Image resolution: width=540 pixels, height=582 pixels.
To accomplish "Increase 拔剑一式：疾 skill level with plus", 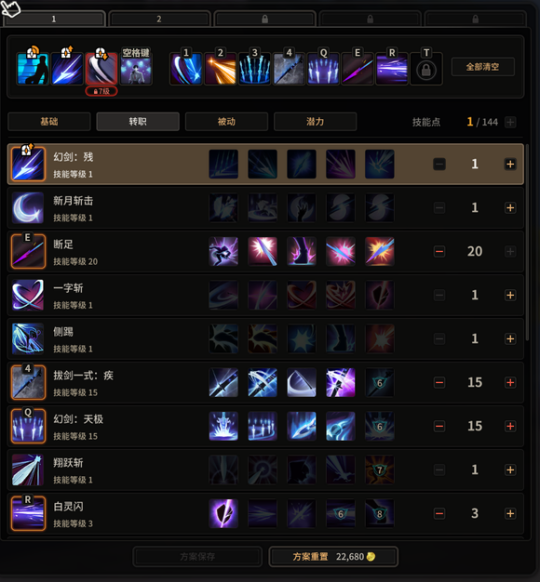I will 510,383.
